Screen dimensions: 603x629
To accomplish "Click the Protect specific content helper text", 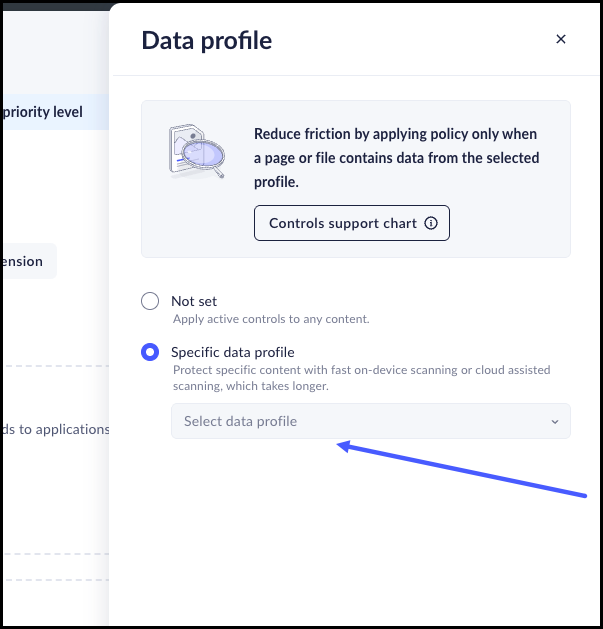I will pyautogui.click(x=361, y=377).
